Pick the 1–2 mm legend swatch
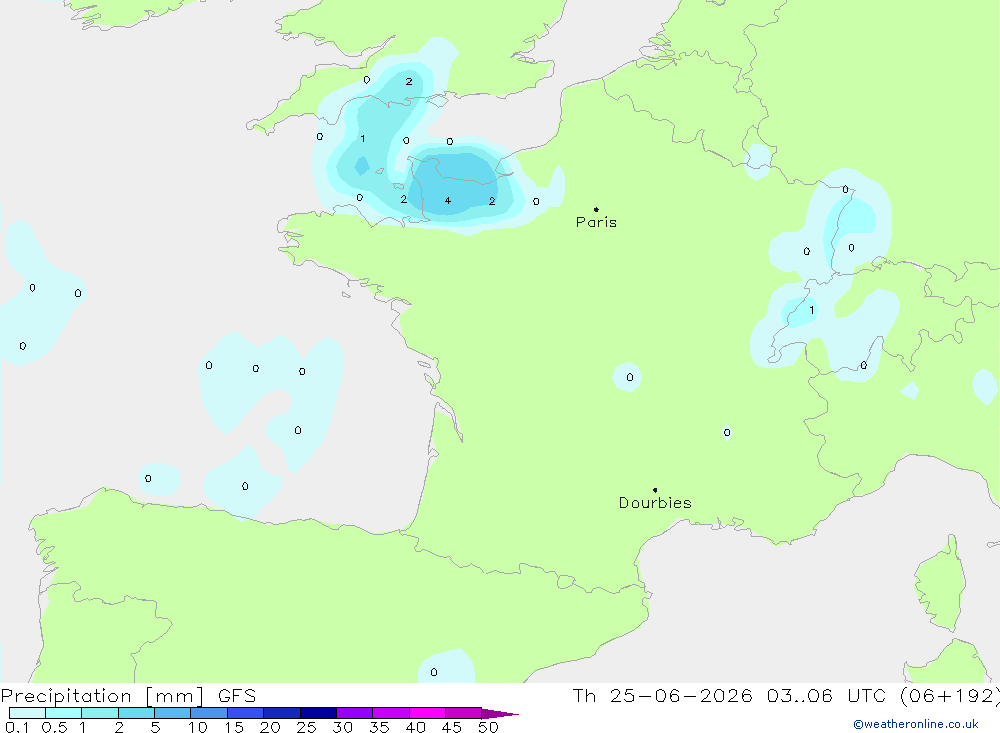Screen dimensions: 1000x733 [x=100, y=713]
